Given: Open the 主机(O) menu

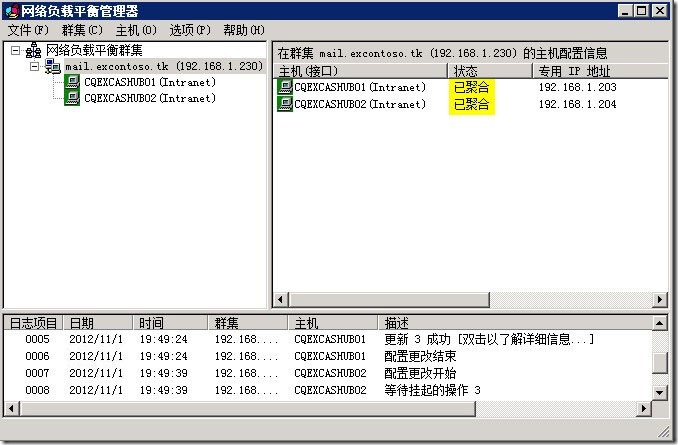Looking at the screenshot, I should point(135,30).
